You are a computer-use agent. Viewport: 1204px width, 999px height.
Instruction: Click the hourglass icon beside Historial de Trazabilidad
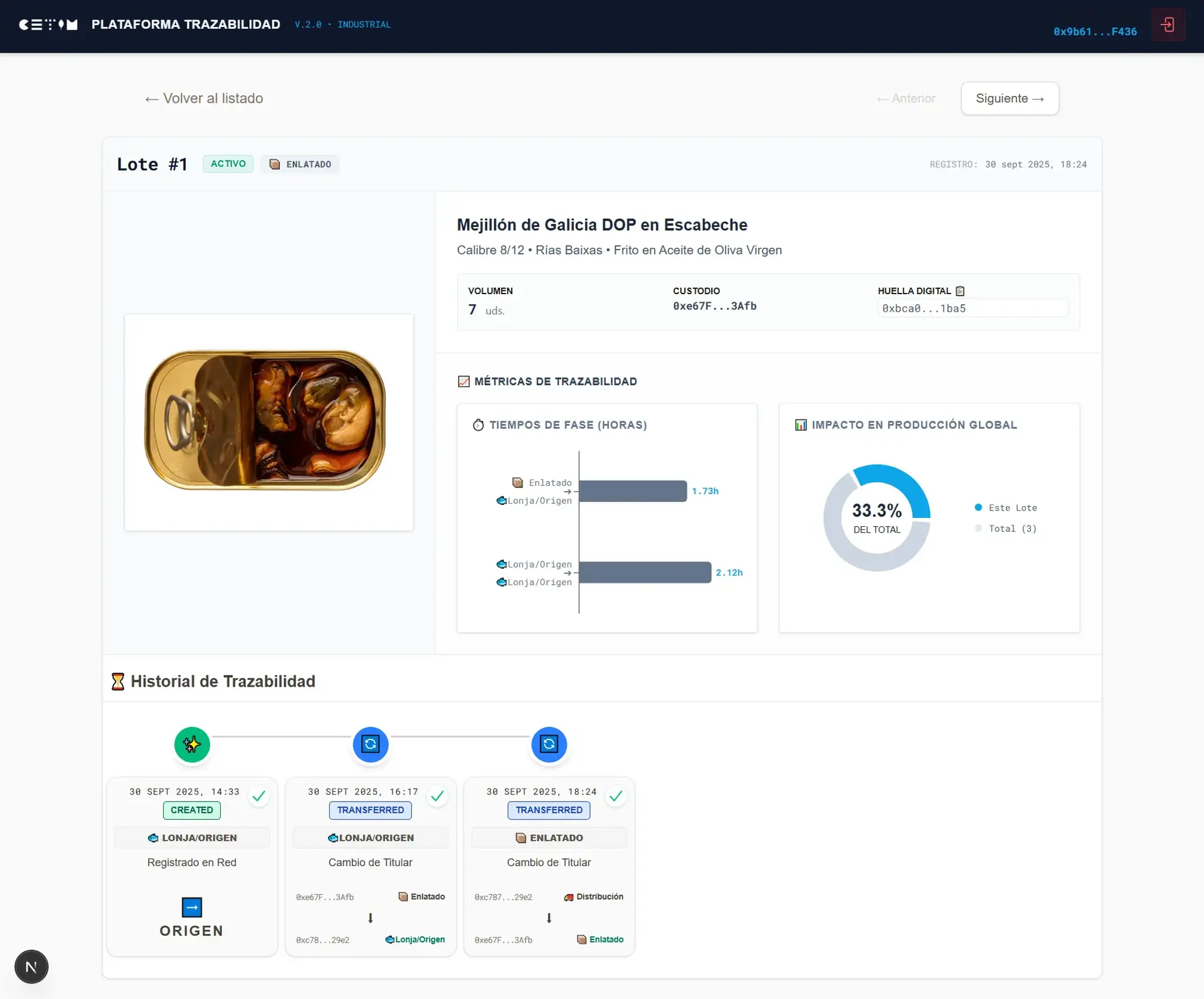118,682
